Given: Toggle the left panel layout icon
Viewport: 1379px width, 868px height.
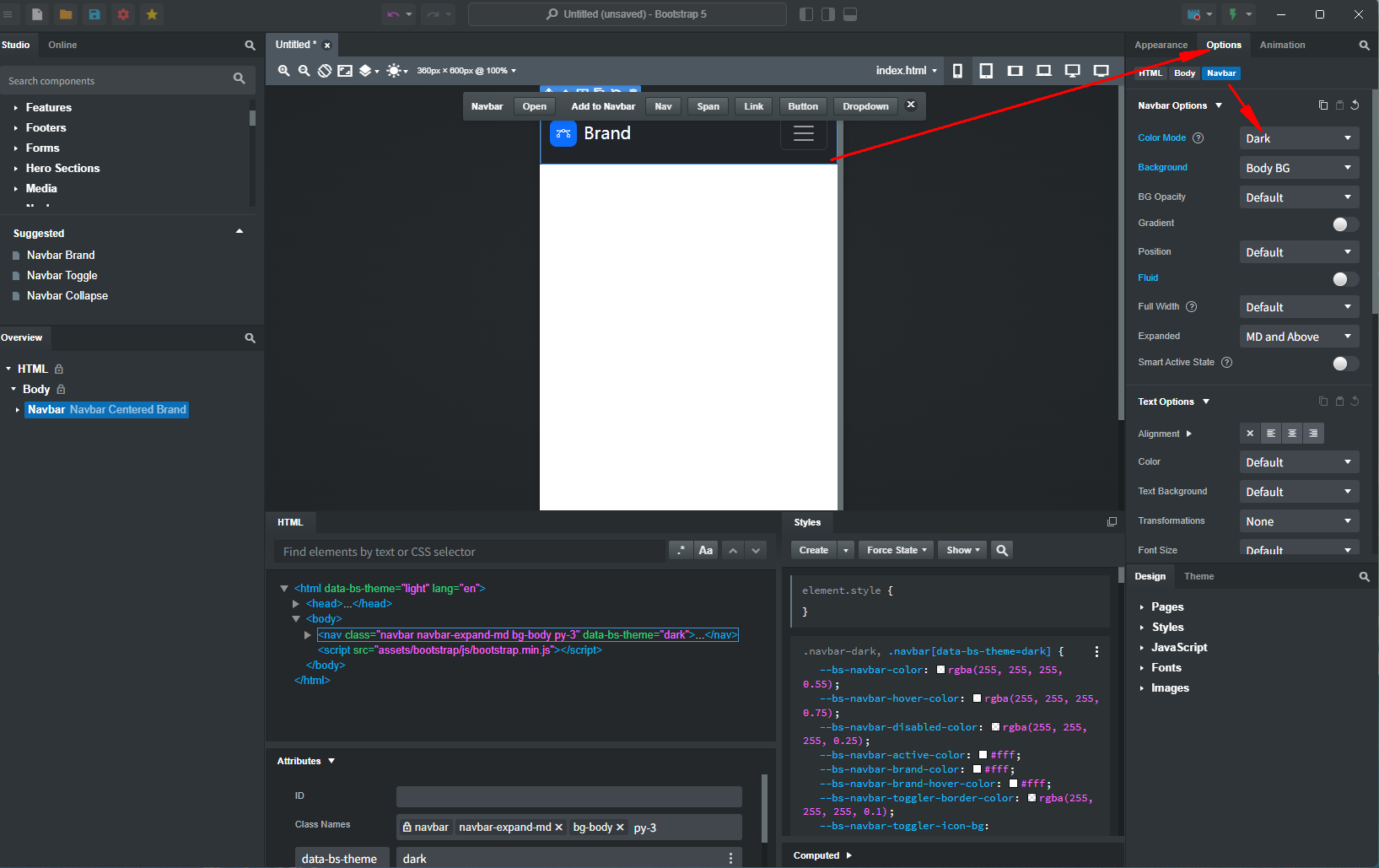Looking at the screenshot, I should pyautogui.click(x=806, y=14).
